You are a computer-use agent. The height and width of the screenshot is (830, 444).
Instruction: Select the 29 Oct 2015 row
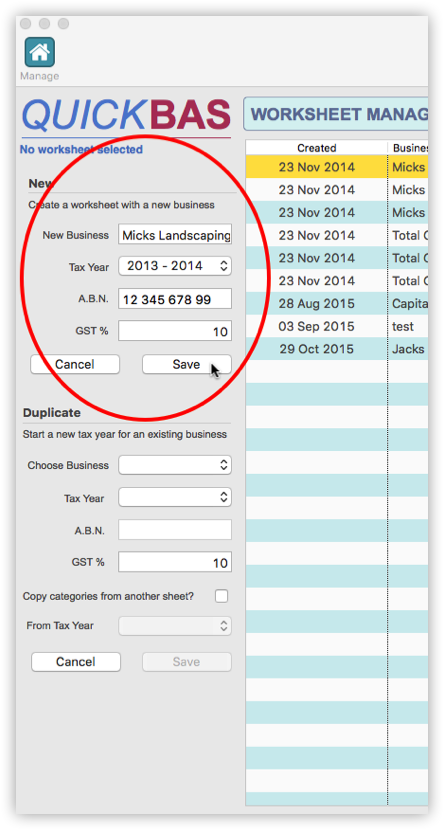pyautogui.click(x=337, y=349)
